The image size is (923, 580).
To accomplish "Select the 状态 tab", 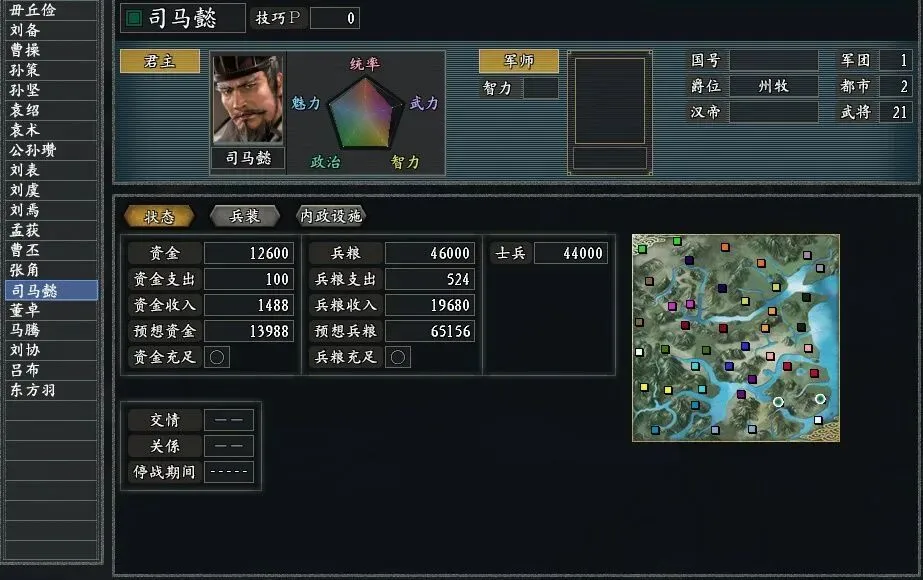I will (x=159, y=217).
